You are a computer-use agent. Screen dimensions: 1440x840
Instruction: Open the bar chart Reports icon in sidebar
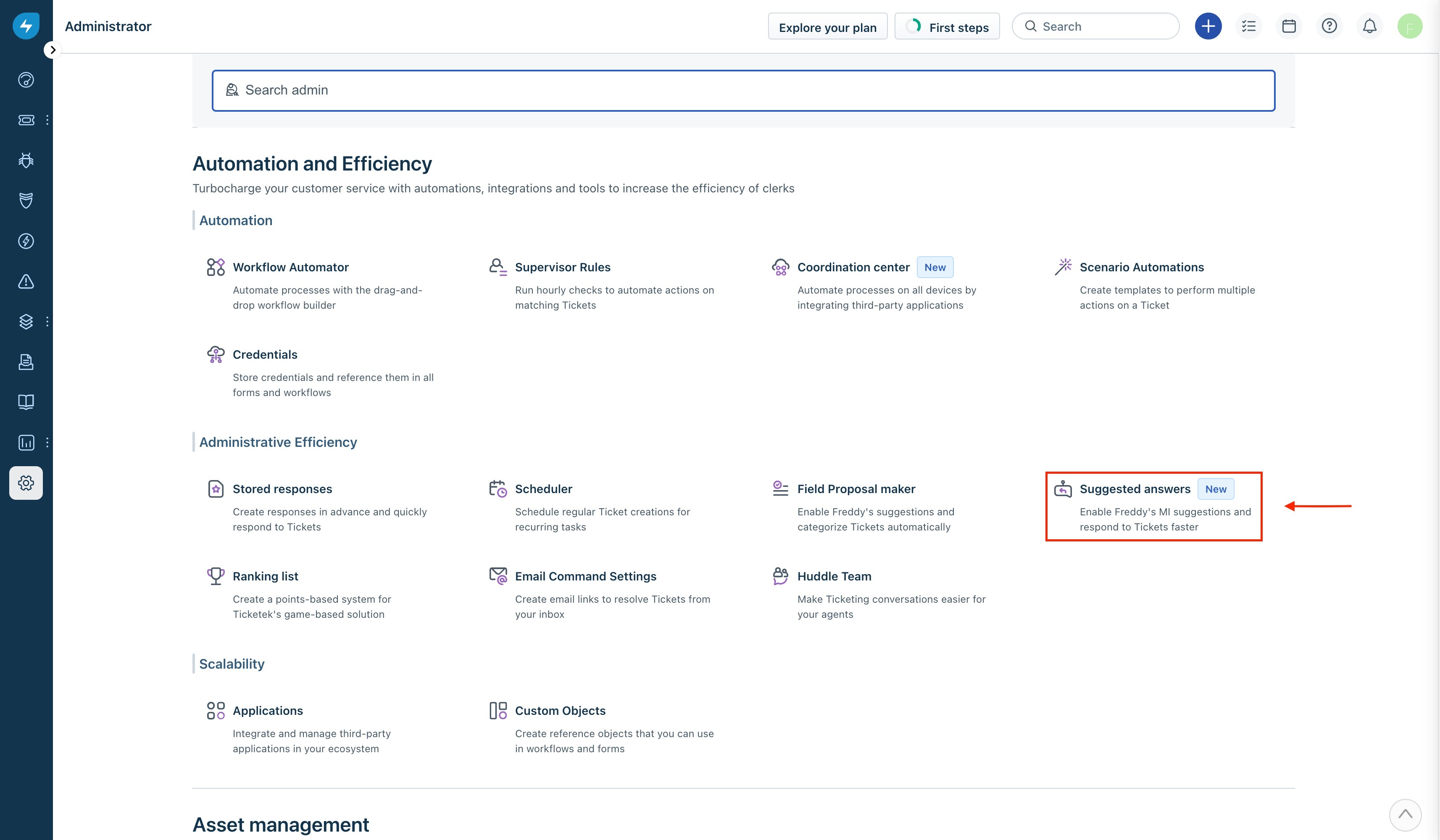pyautogui.click(x=26, y=443)
